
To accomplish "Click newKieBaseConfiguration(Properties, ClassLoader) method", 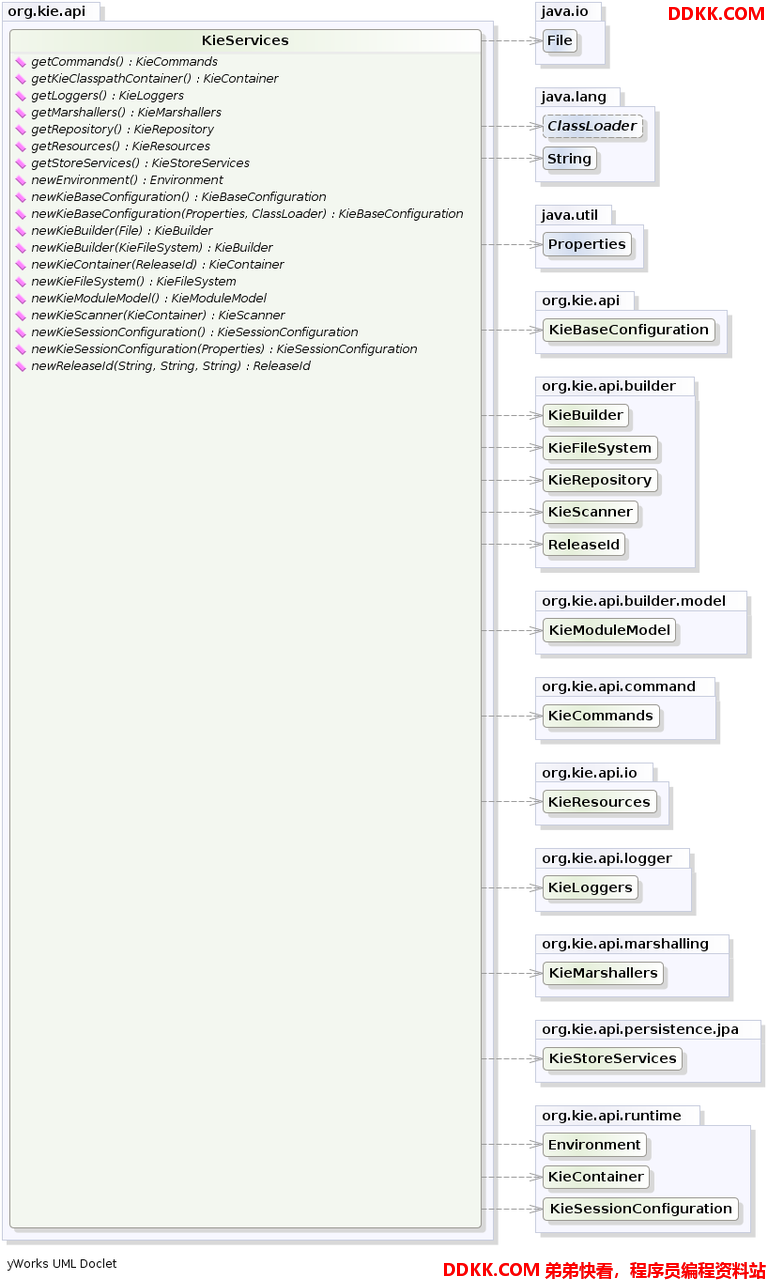I will [247, 214].
